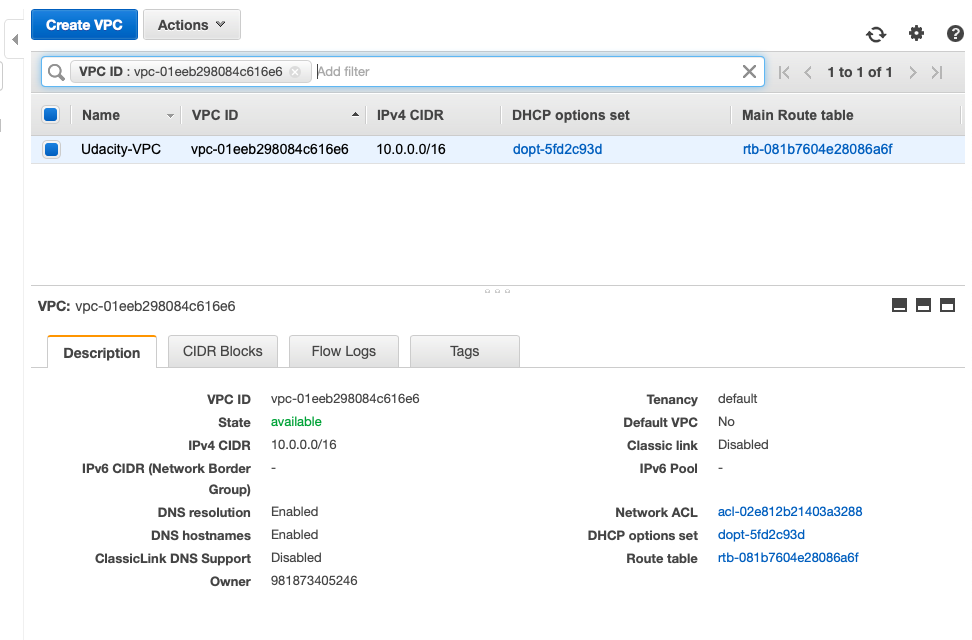Click the Create VPC button

(x=84, y=25)
